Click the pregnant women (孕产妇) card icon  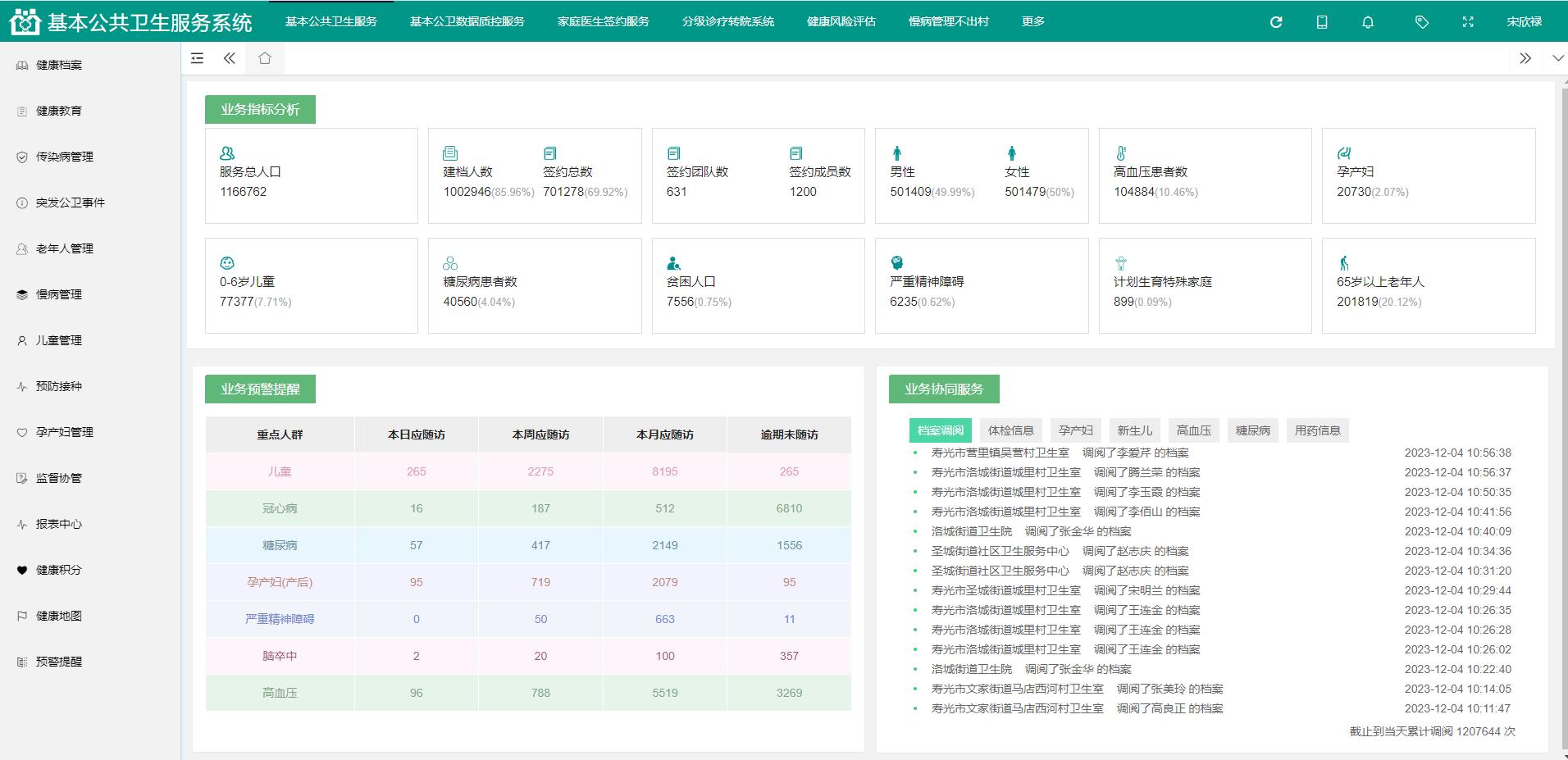pyautogui.click(x=1343, y=153)
